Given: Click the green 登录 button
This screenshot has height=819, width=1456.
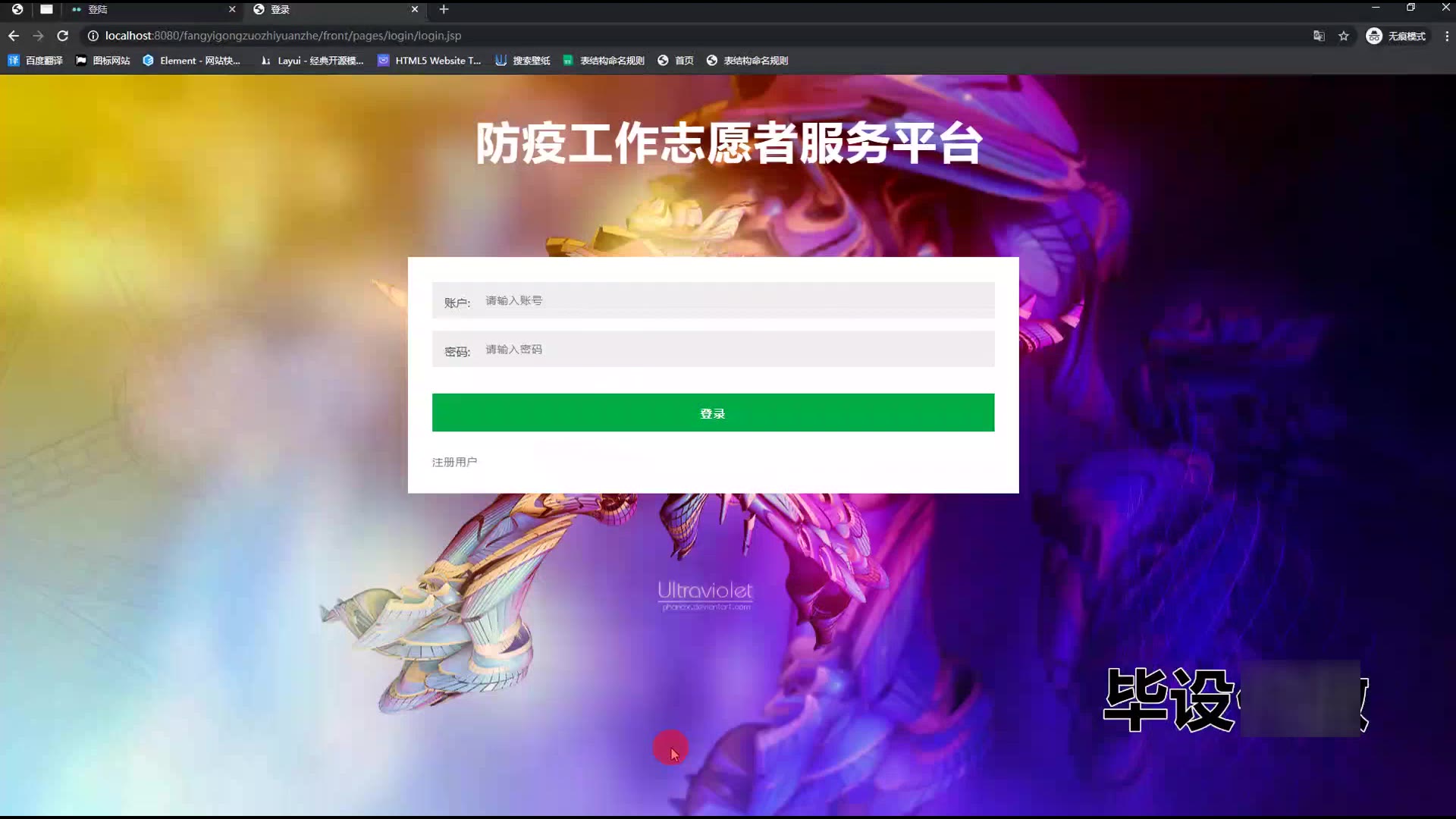Looking at the screenshot, I should [x=713, y=413].
